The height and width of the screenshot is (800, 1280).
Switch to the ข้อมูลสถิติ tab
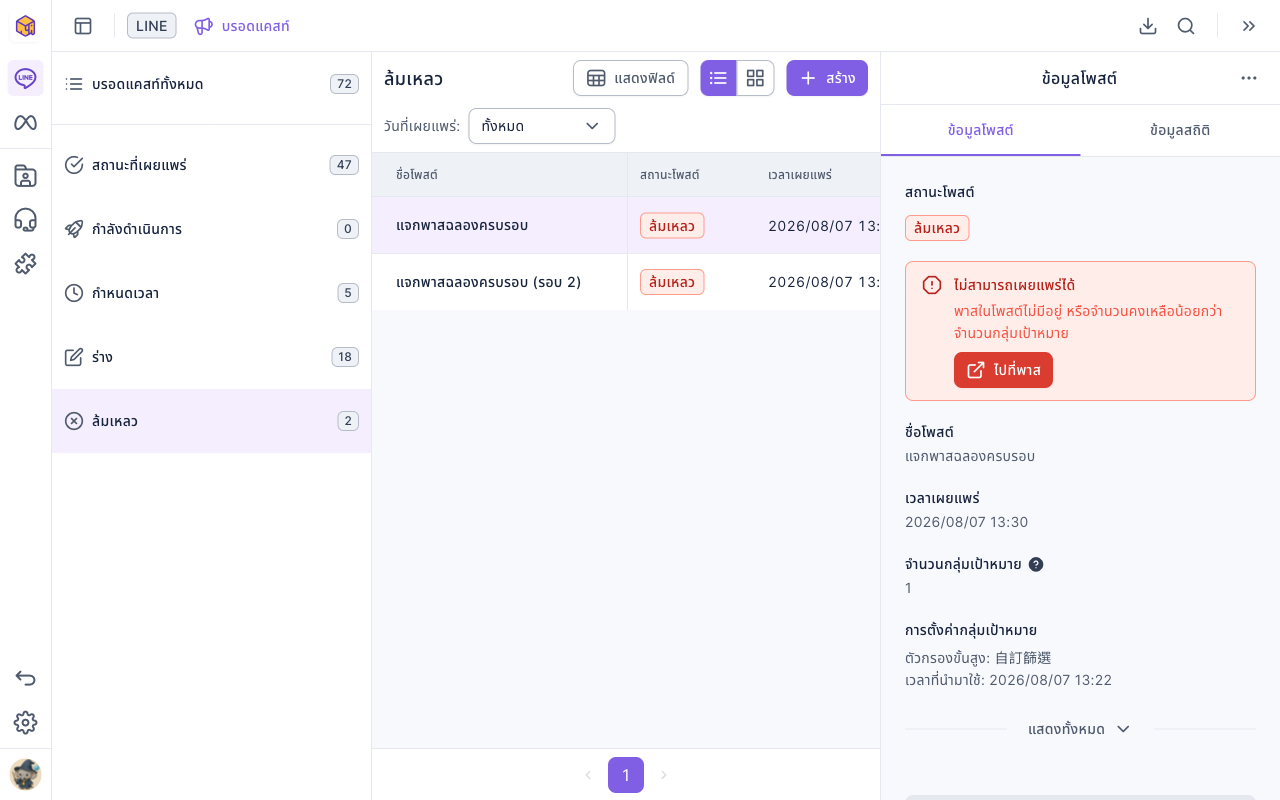pos(1180,130)
